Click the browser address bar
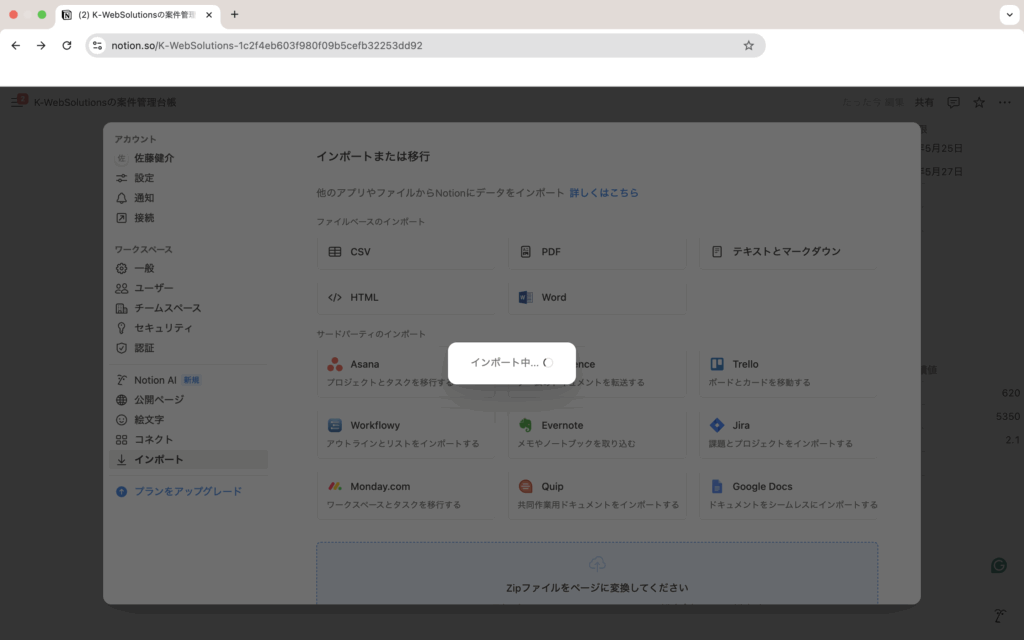 tap(420, 45)
